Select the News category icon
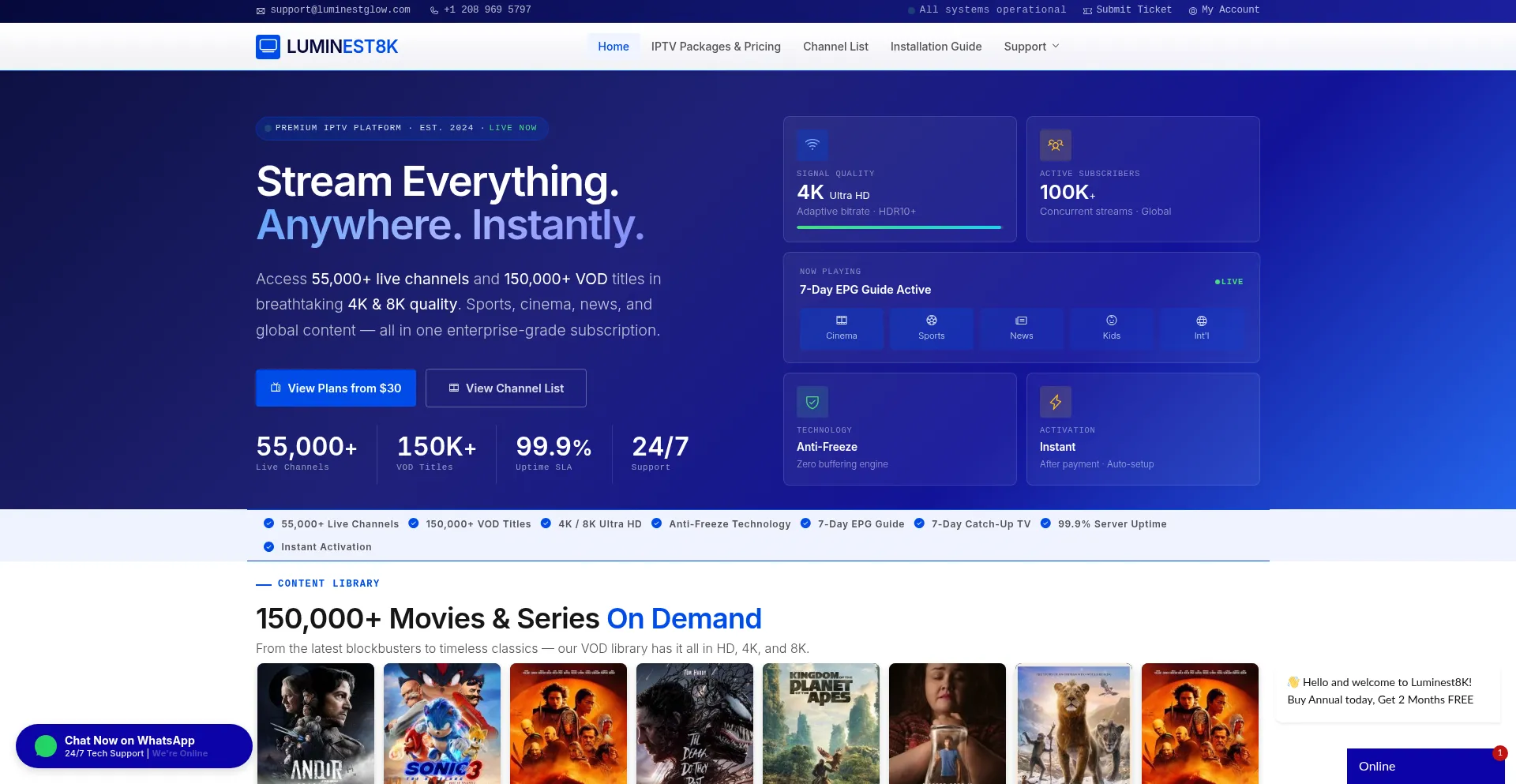The width and height of the screenshot is (1516, 784). click(x=1022, y=321)
